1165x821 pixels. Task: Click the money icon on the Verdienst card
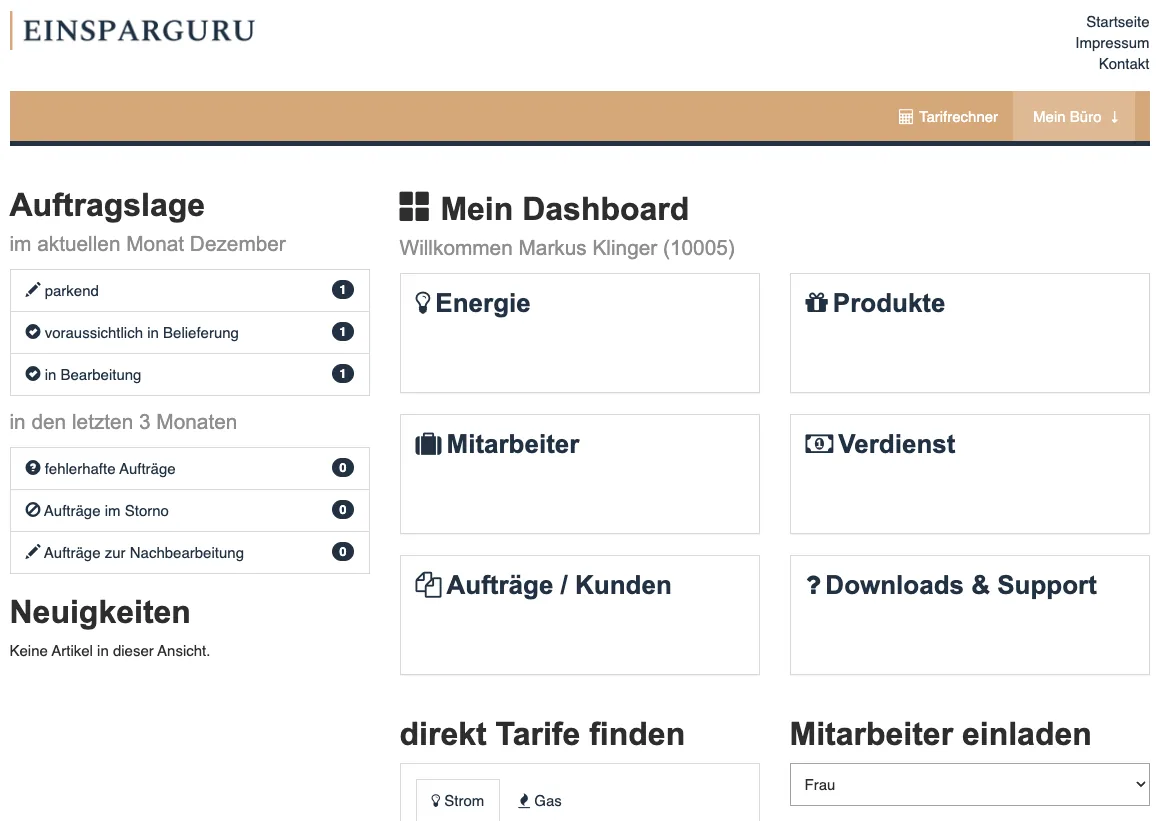819,444
